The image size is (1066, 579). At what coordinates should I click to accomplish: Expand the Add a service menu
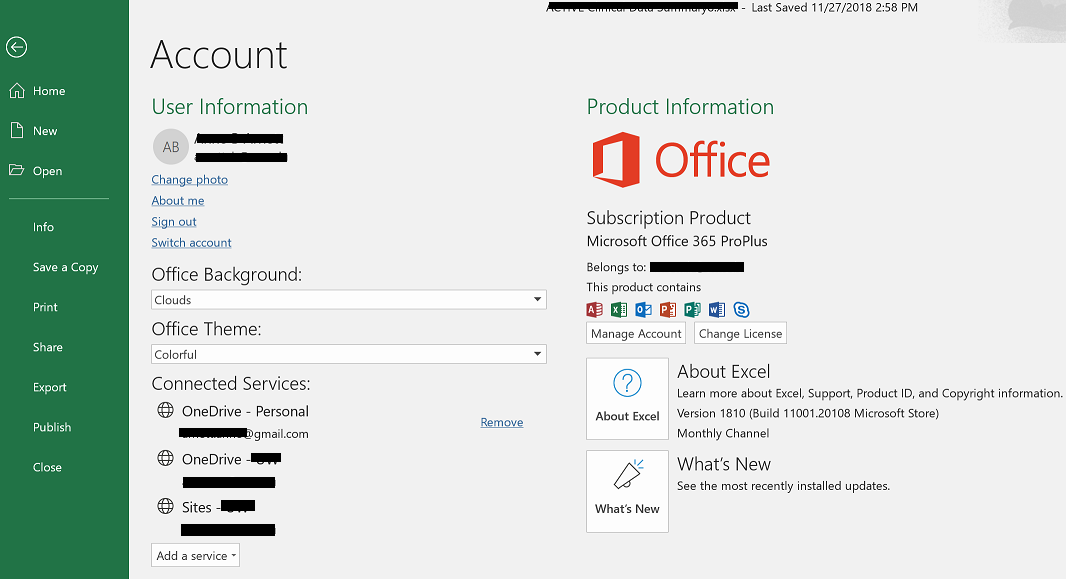pyautogui.click(x=195, y=555)
